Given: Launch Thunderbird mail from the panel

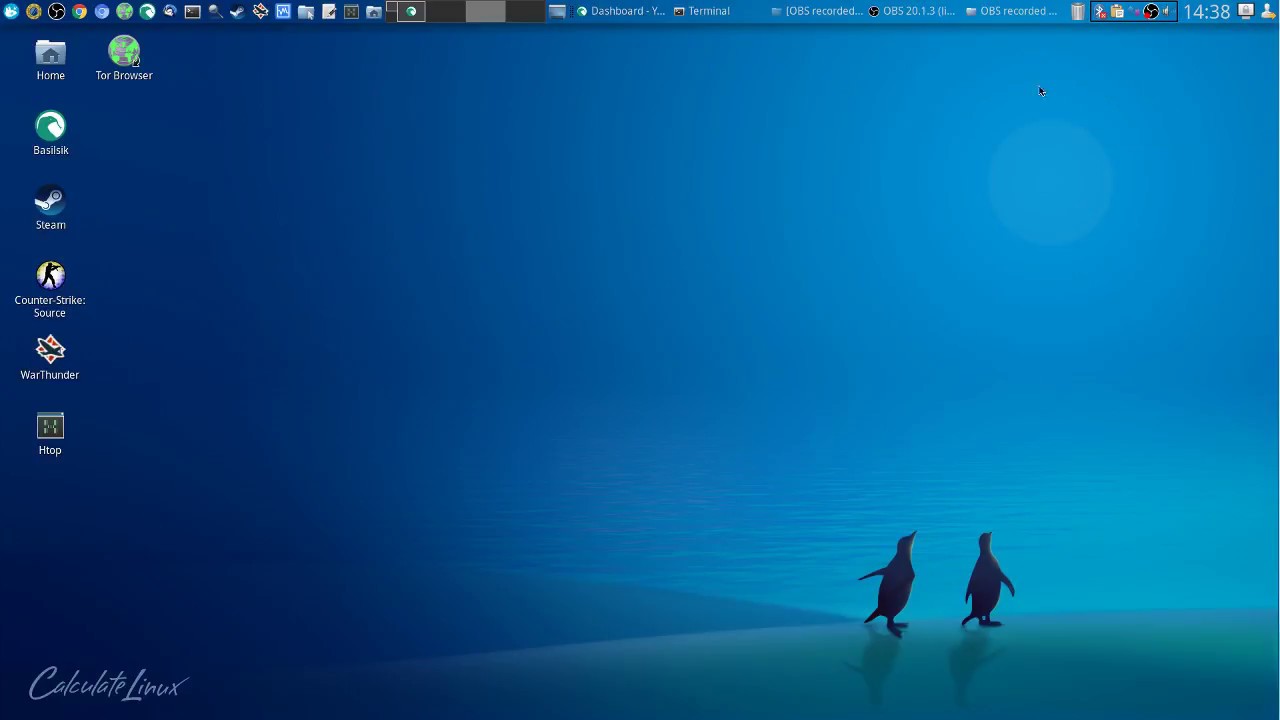Looking at the screenshot, I should pos(170,11).
